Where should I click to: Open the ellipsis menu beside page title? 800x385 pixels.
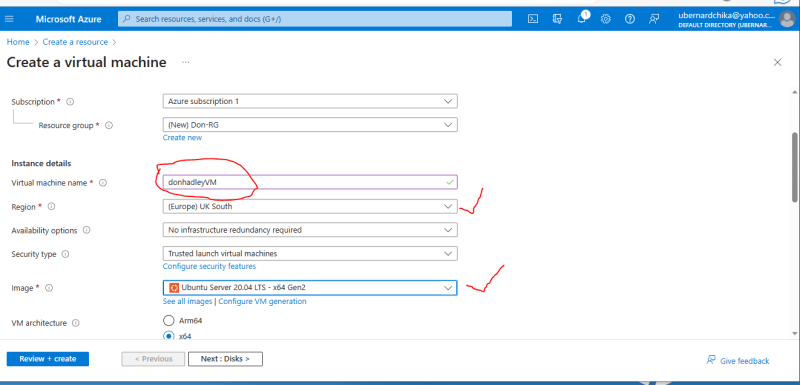(x=186, y=62)
